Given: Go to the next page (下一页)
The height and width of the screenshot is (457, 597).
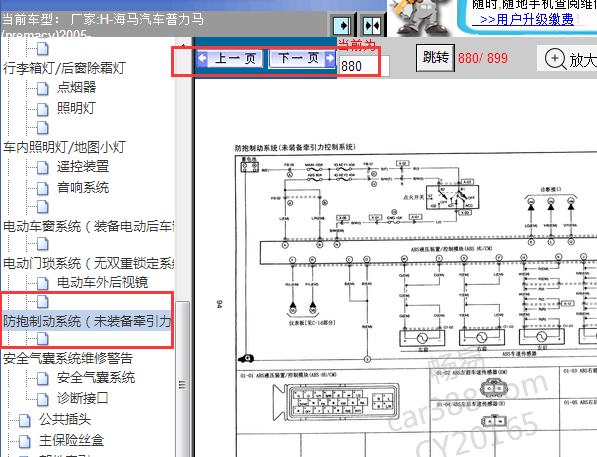Looking at the screenshot, I should coord(302,59).
